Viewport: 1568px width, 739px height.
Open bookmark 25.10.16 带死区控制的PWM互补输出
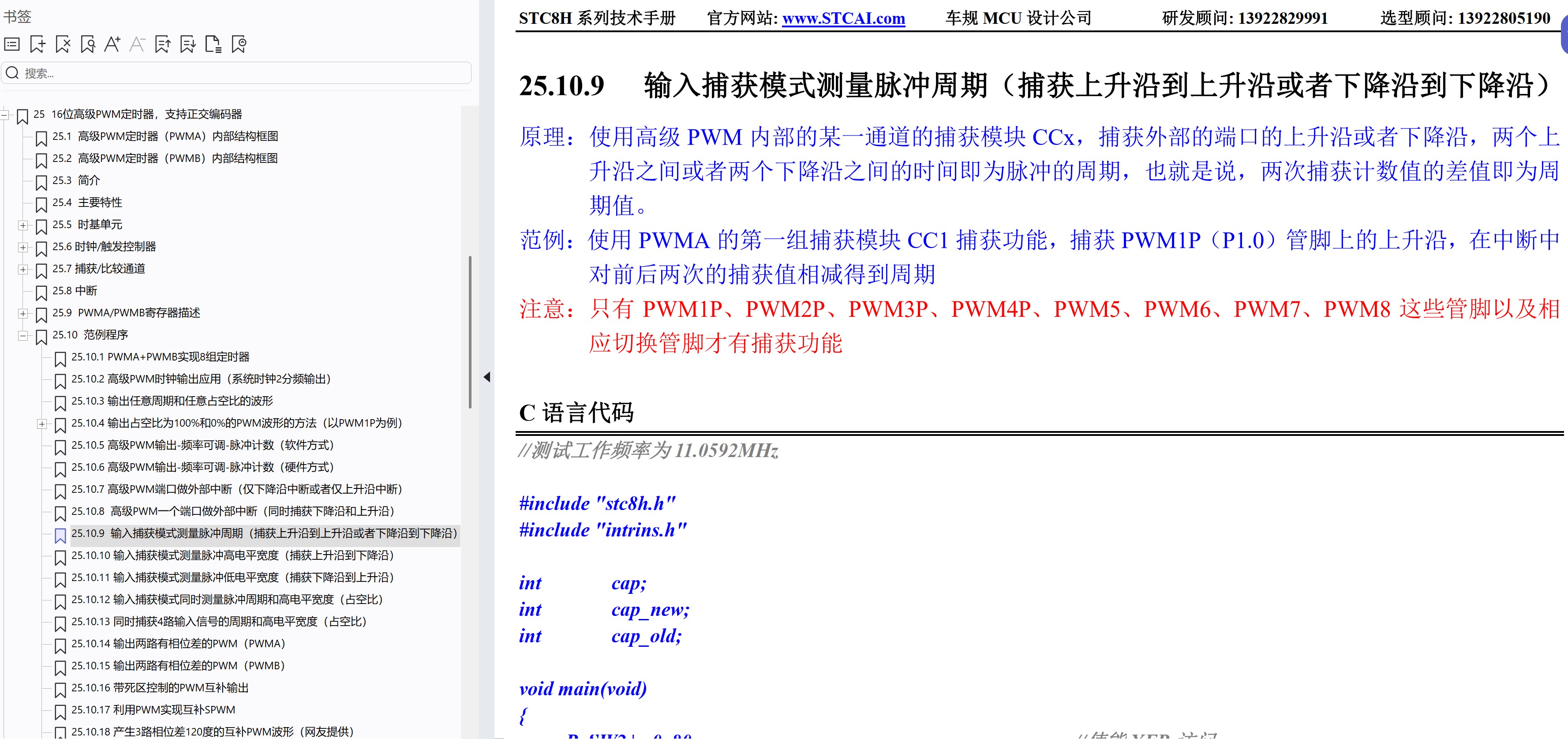[x=160, y=687]
